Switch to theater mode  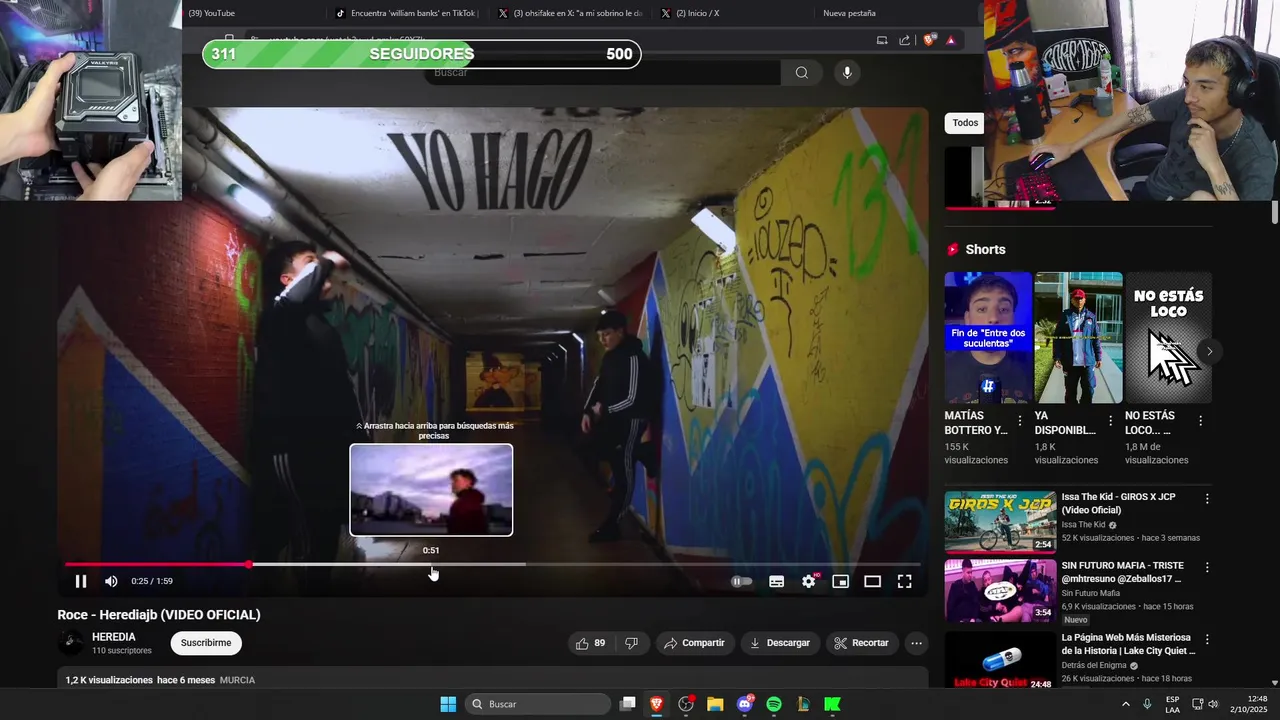tap(873, 581)
